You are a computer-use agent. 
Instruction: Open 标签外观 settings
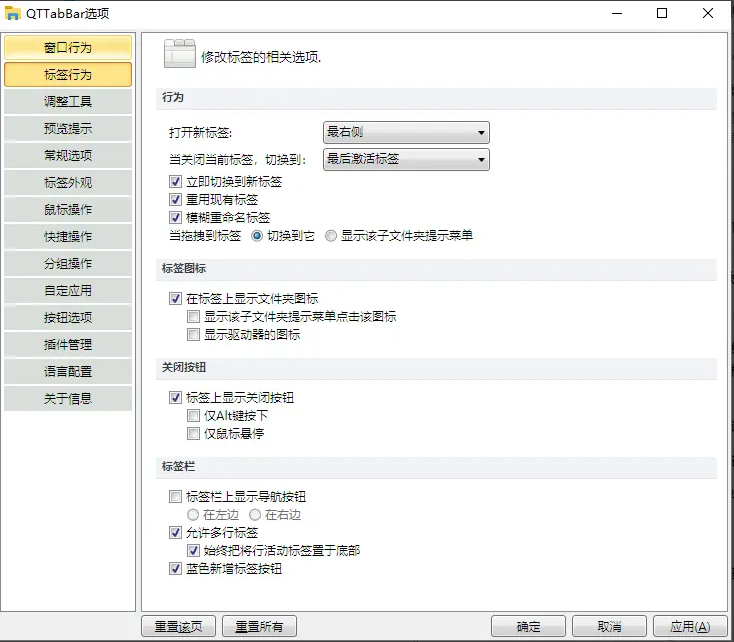68,182
